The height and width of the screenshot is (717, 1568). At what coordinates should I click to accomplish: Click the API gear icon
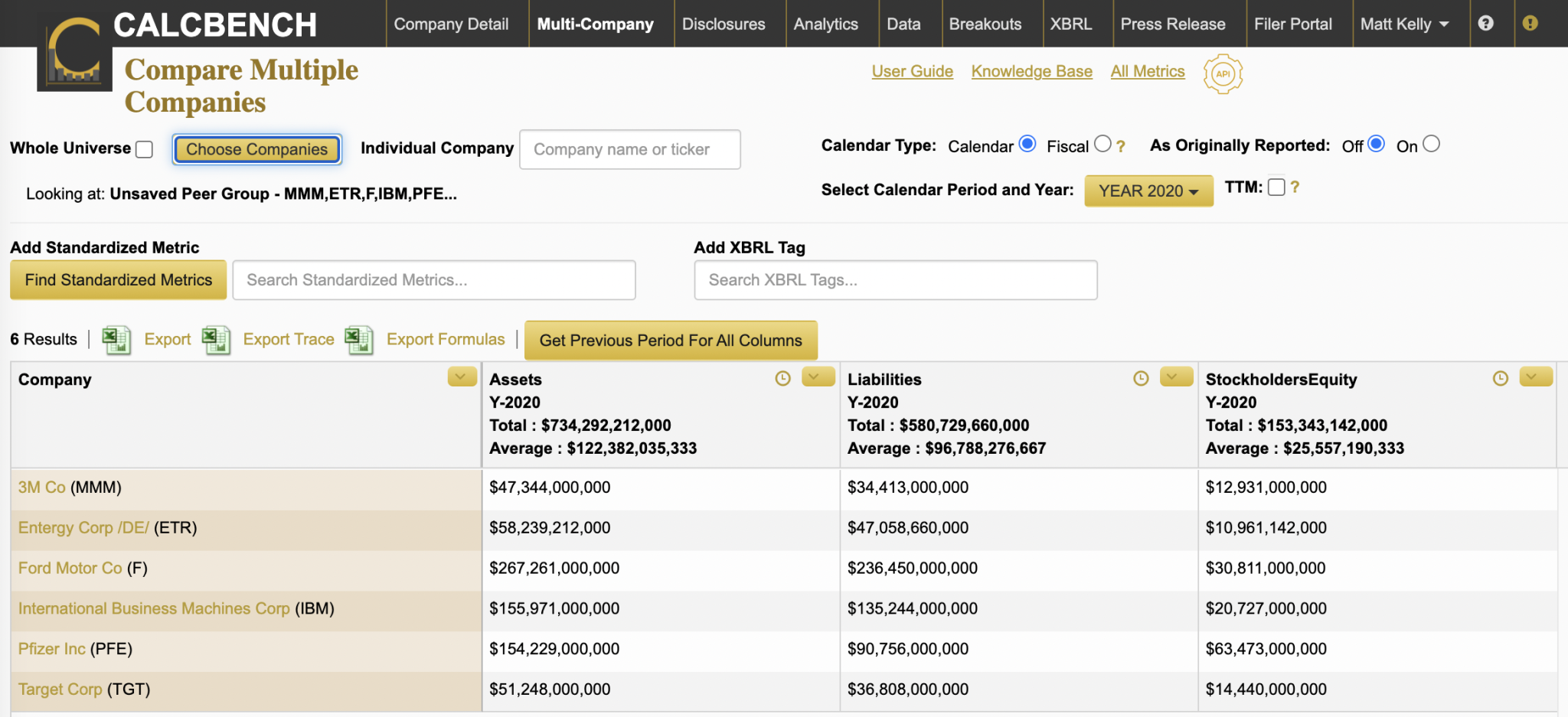click(1223, 74)
